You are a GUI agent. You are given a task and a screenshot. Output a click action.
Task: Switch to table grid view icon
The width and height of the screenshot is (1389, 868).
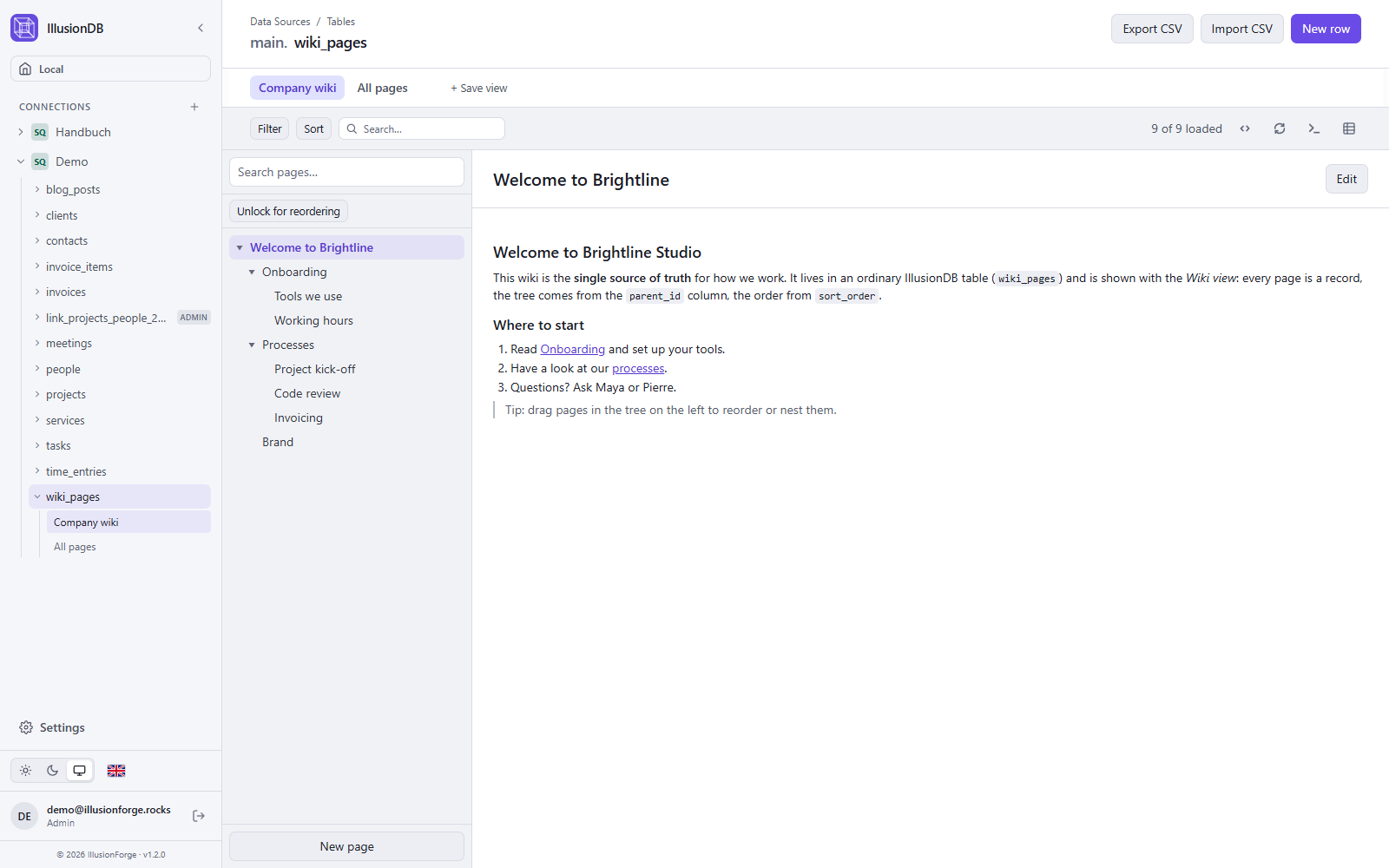click(x=1349, y=128)
